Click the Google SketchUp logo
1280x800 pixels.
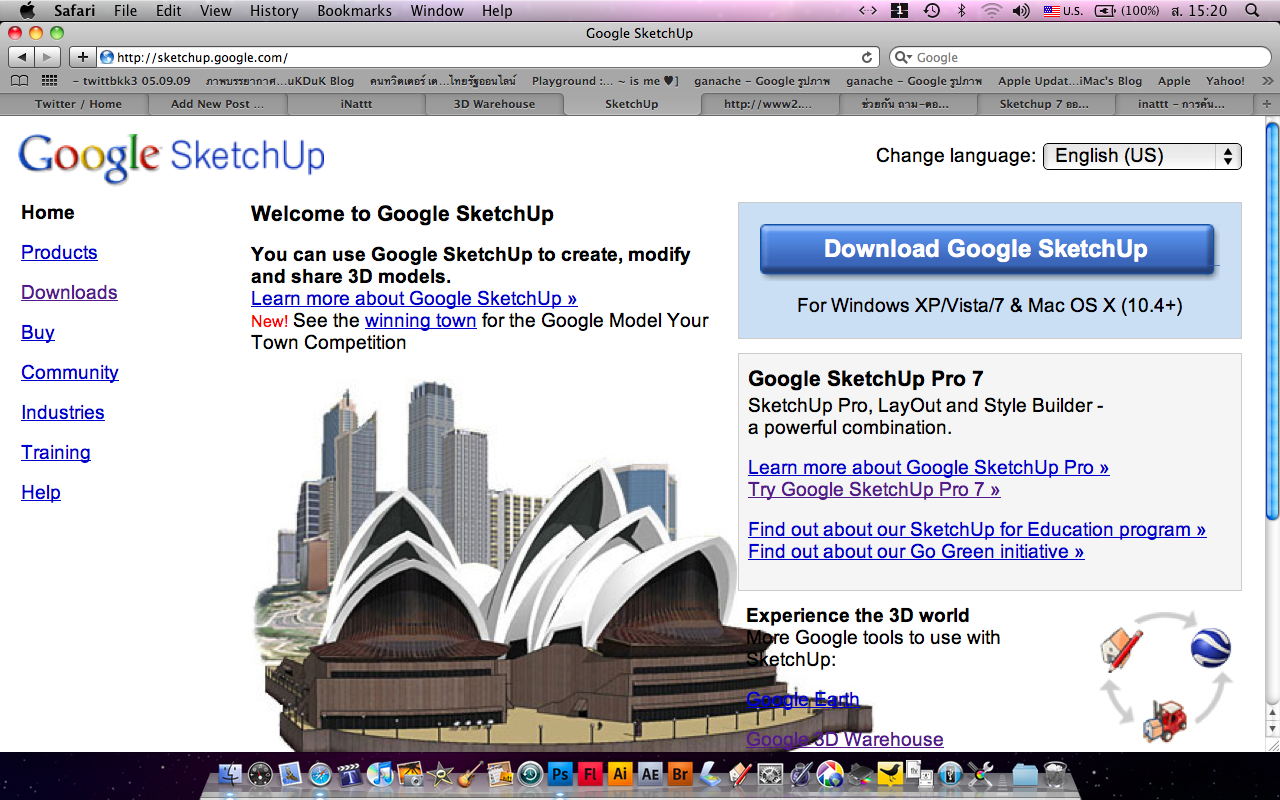pos(171,157)
